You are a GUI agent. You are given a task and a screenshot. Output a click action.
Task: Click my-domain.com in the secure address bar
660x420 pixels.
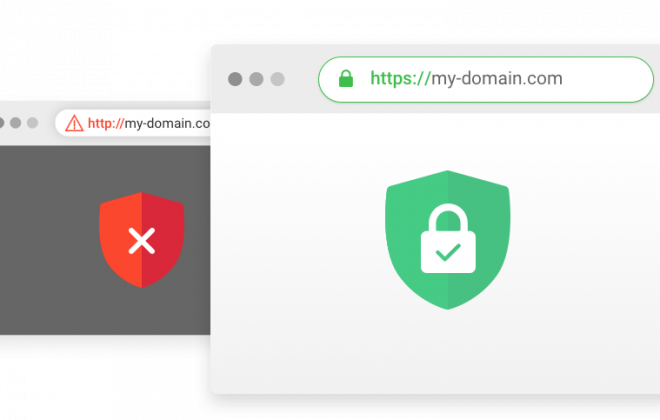(497, 79)
